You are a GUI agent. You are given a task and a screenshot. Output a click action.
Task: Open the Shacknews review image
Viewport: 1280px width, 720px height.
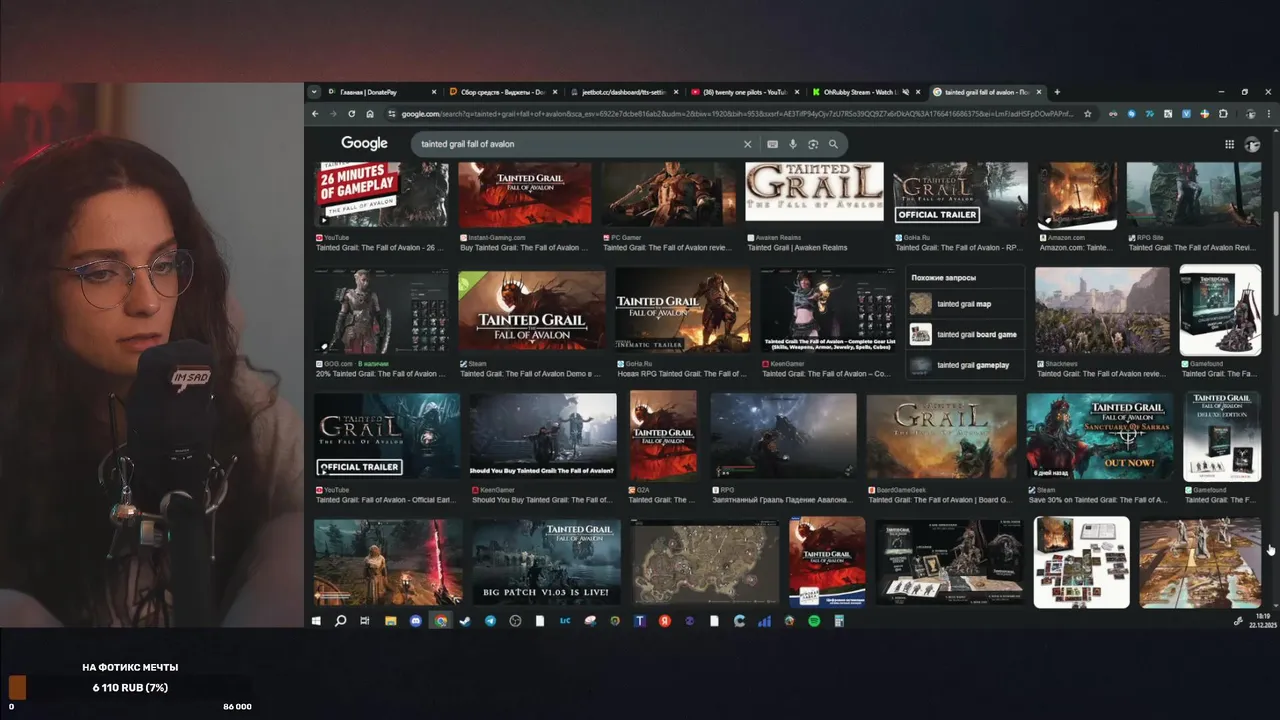(x=1102, y=310)
